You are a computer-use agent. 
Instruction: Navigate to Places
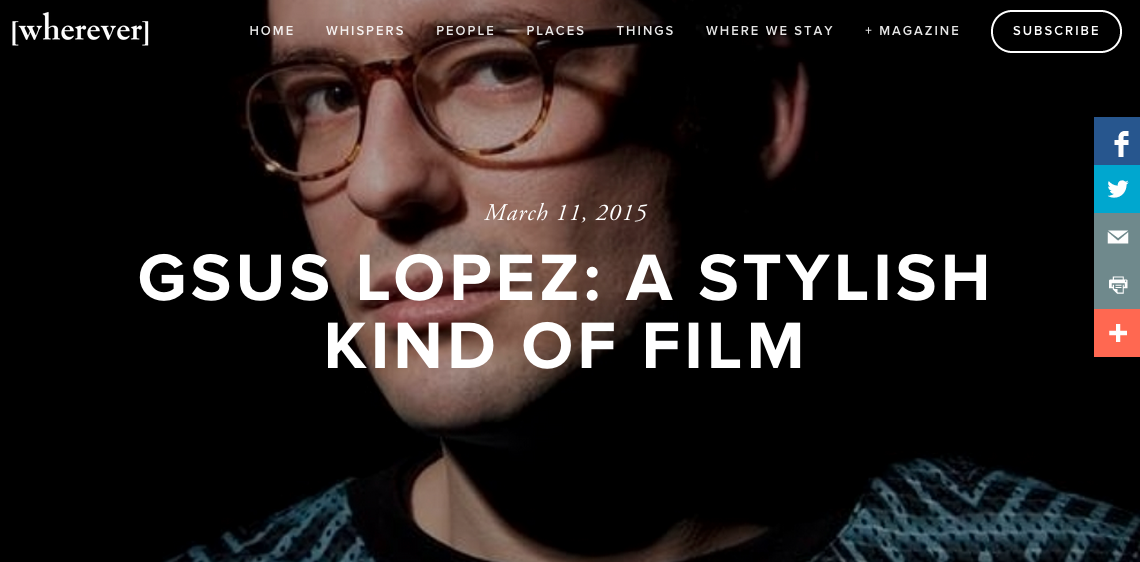[555, 31]
